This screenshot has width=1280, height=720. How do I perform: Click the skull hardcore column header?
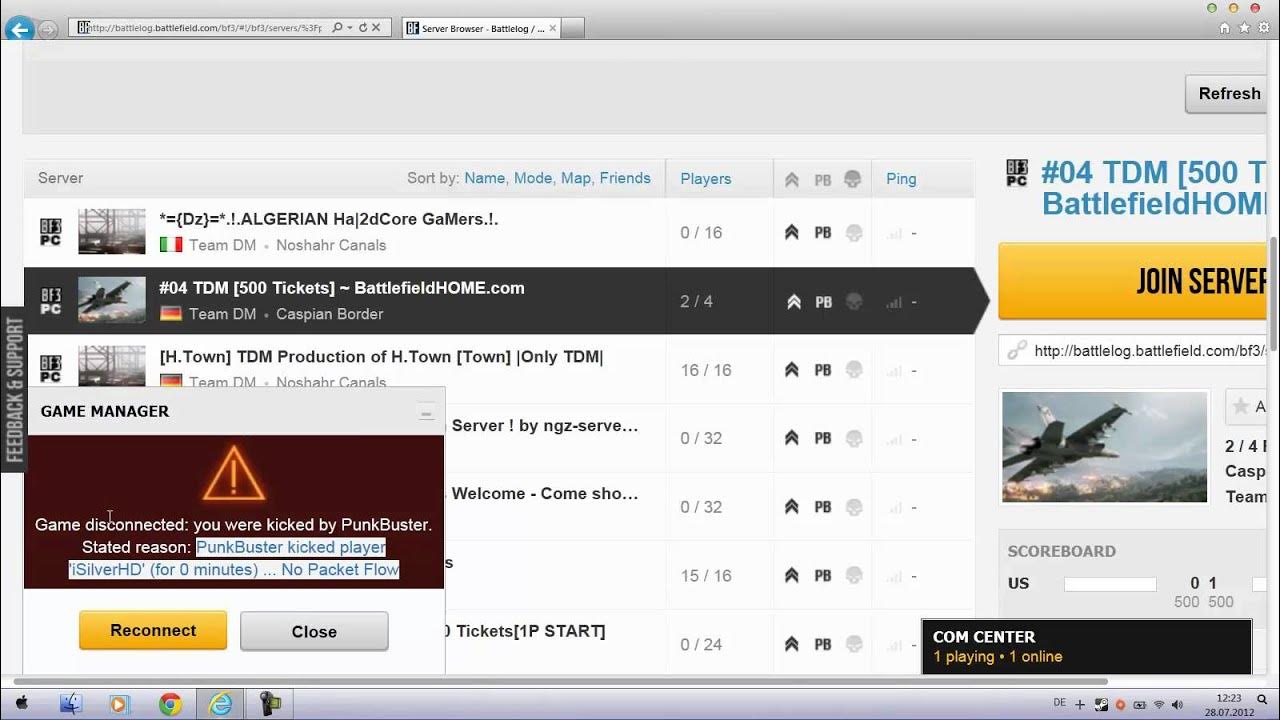852,179
